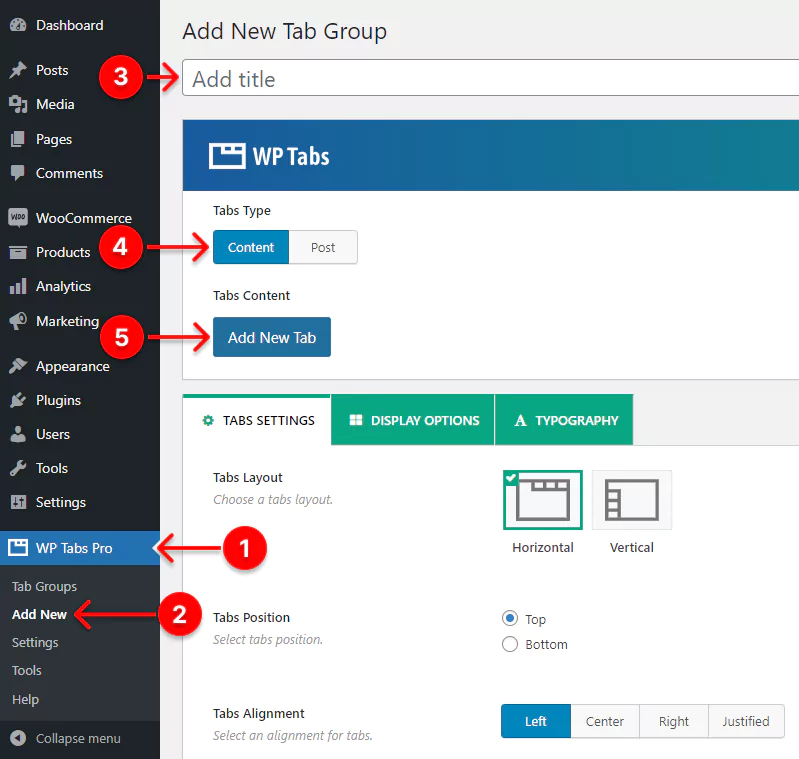This screenshot has height=759, width=799.
Task: Choose the Bottom tabs position radio
Action: (x=510, y=644)
